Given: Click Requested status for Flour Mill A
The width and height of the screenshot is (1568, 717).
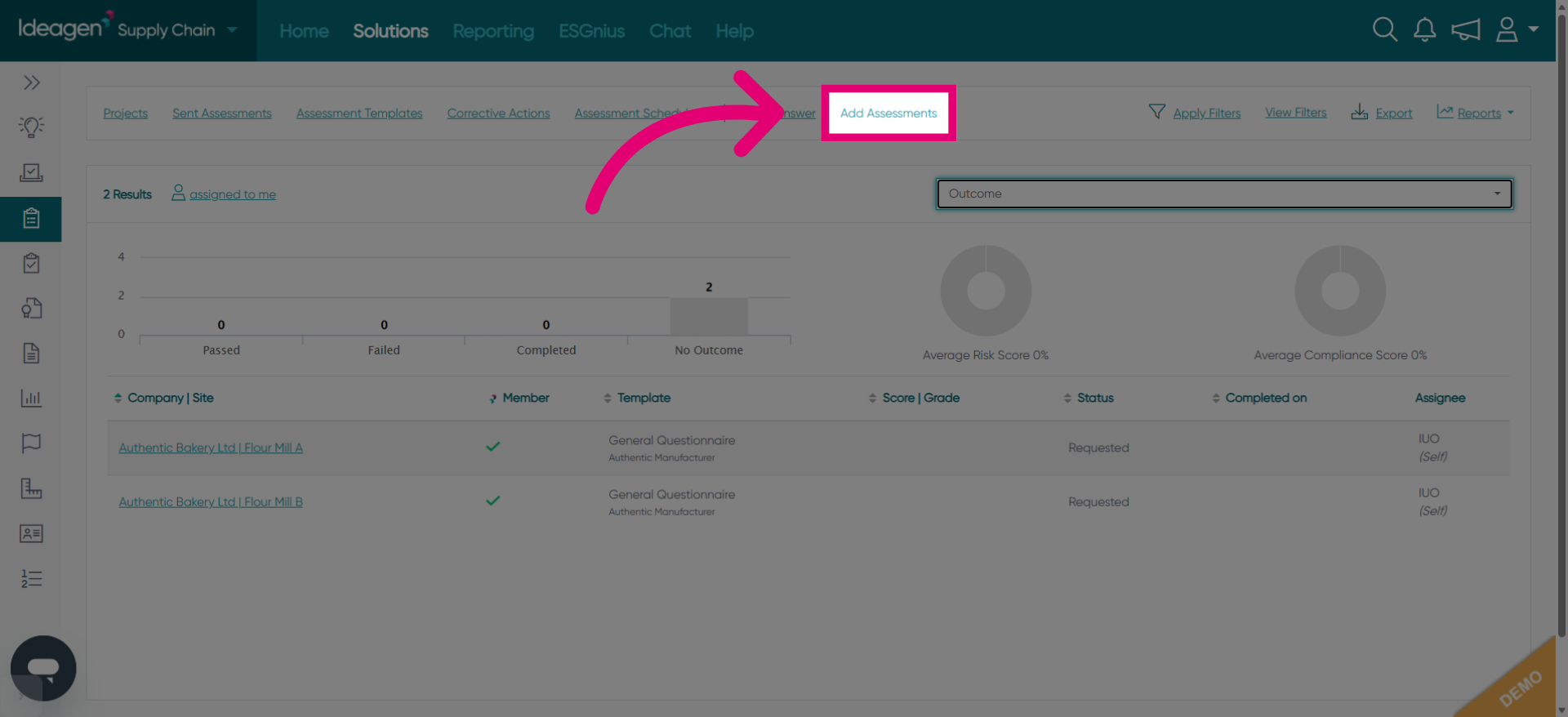Looking at the screenshot, I should [1098, 448].
